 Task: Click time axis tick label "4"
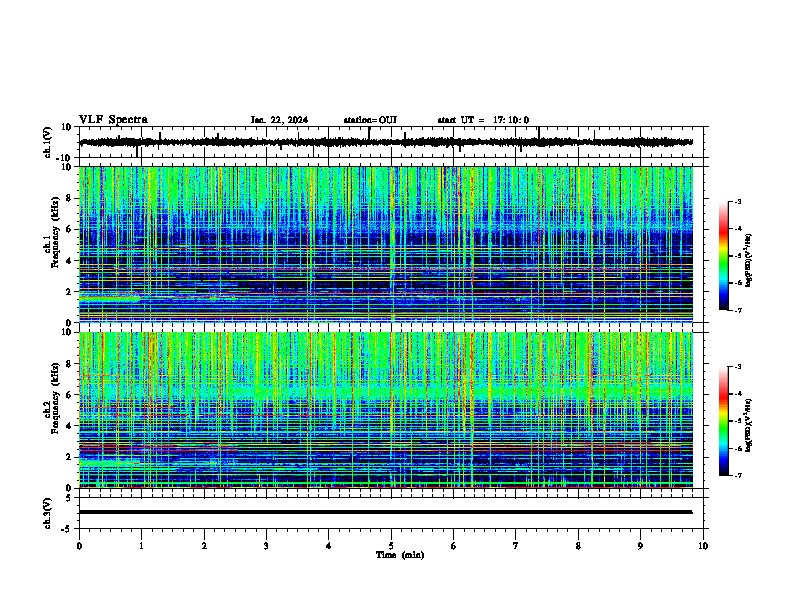[x=329, y=546]
